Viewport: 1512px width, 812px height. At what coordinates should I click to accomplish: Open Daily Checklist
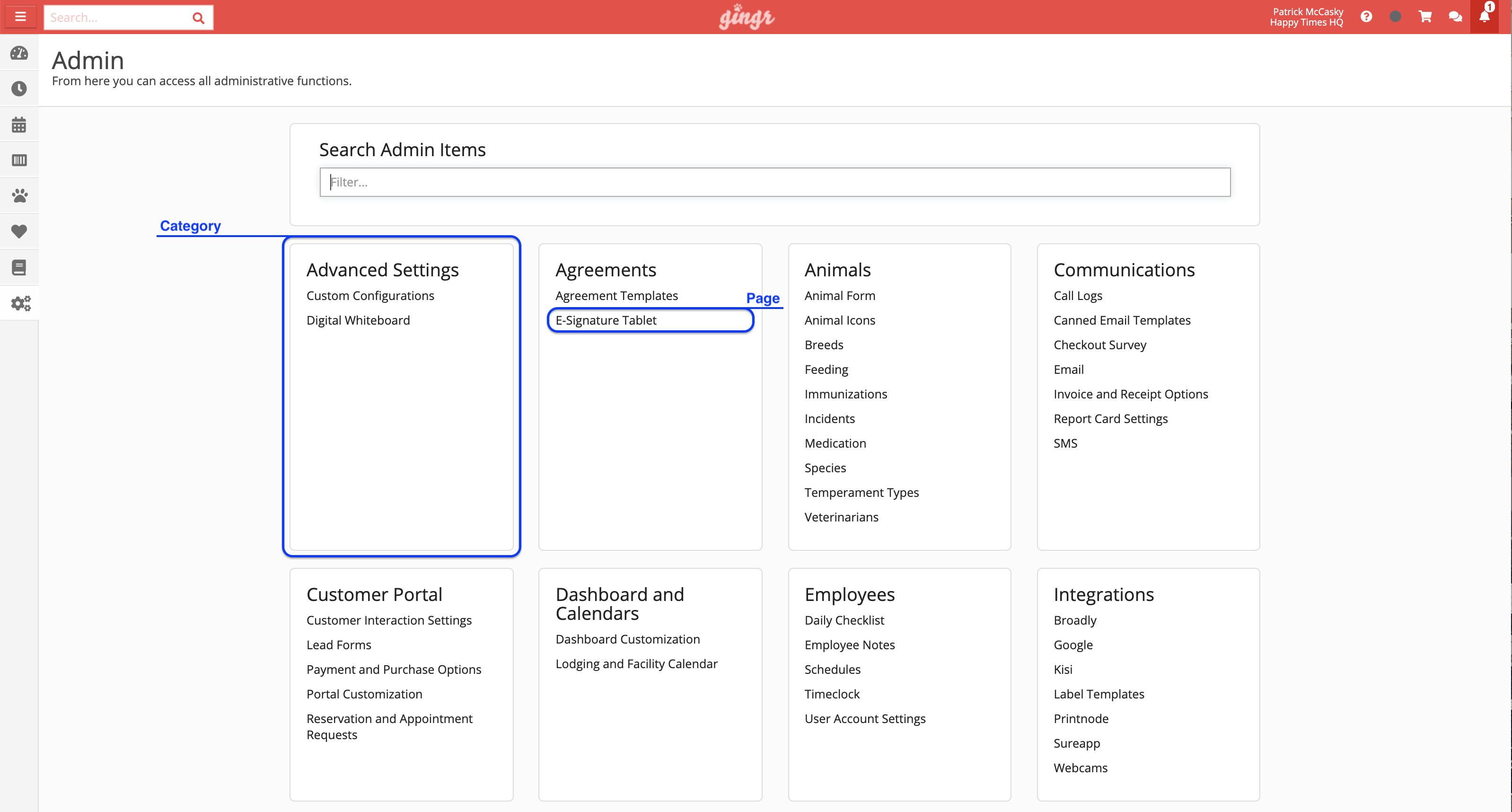click(x=844, y=621)
